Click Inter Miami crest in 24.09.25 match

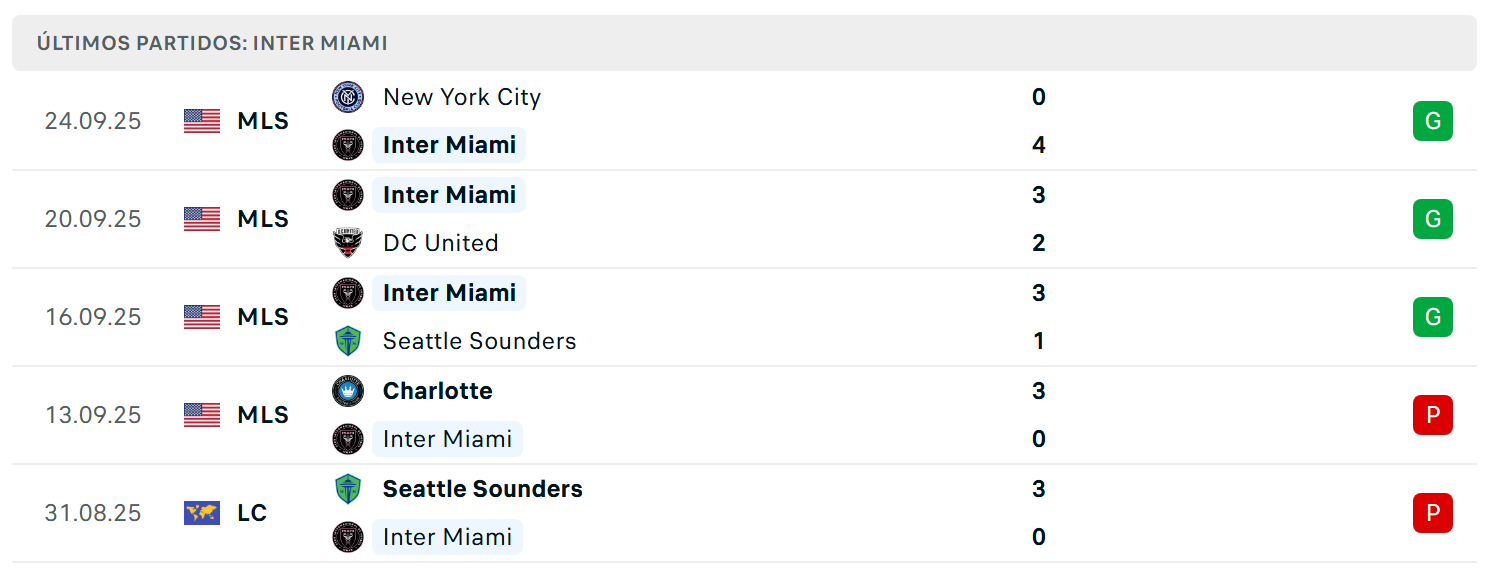coord(348,145)
